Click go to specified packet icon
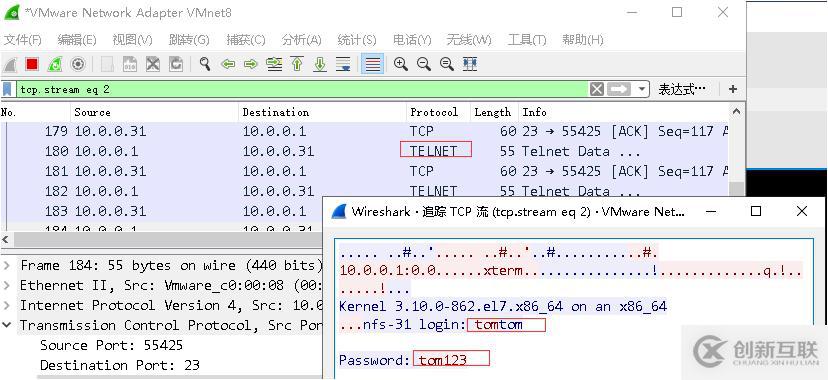The image size is (828, 380). 274,64
